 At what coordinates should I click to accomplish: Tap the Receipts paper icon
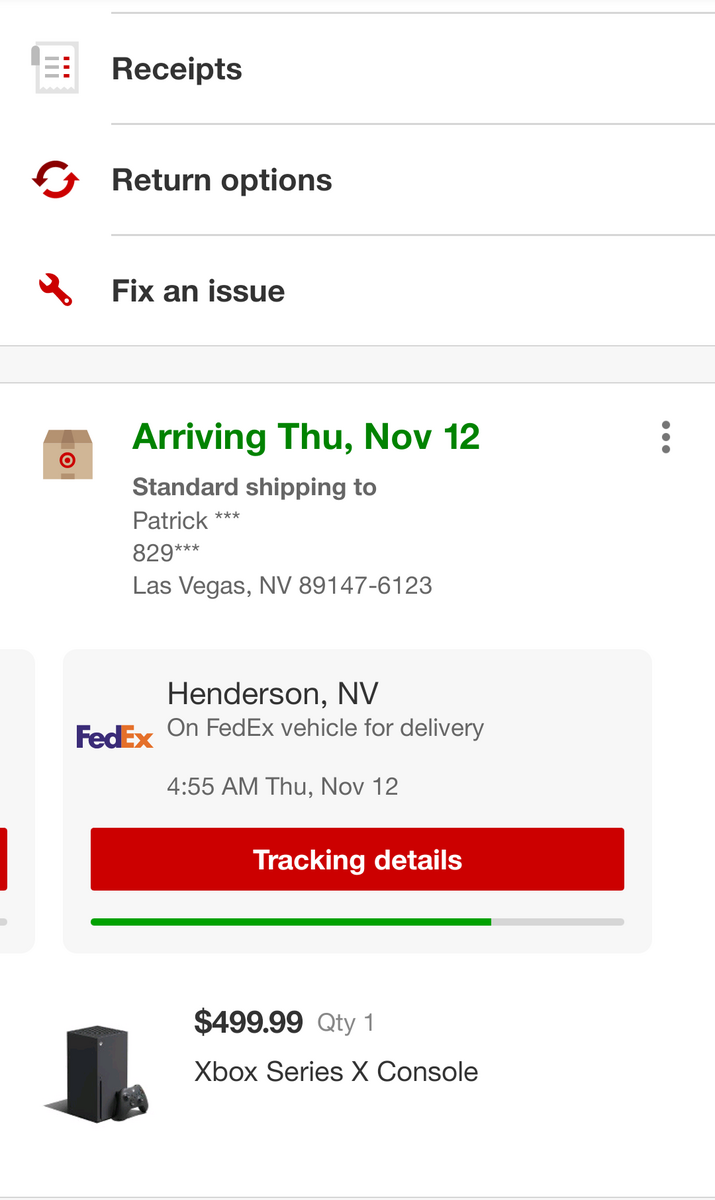pyautogui.click(x=54, y=69)
